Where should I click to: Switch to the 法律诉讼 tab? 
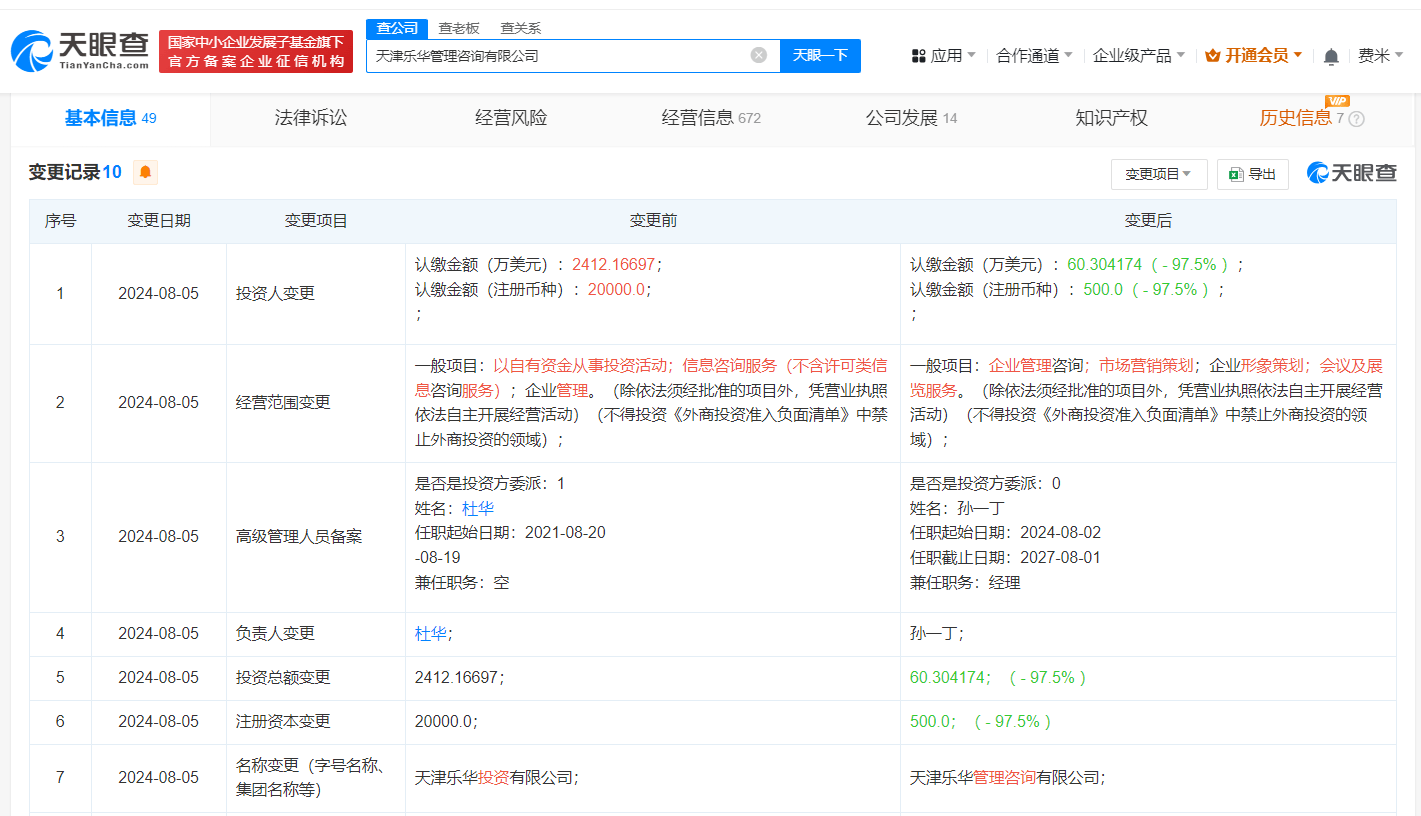(311, 118)
